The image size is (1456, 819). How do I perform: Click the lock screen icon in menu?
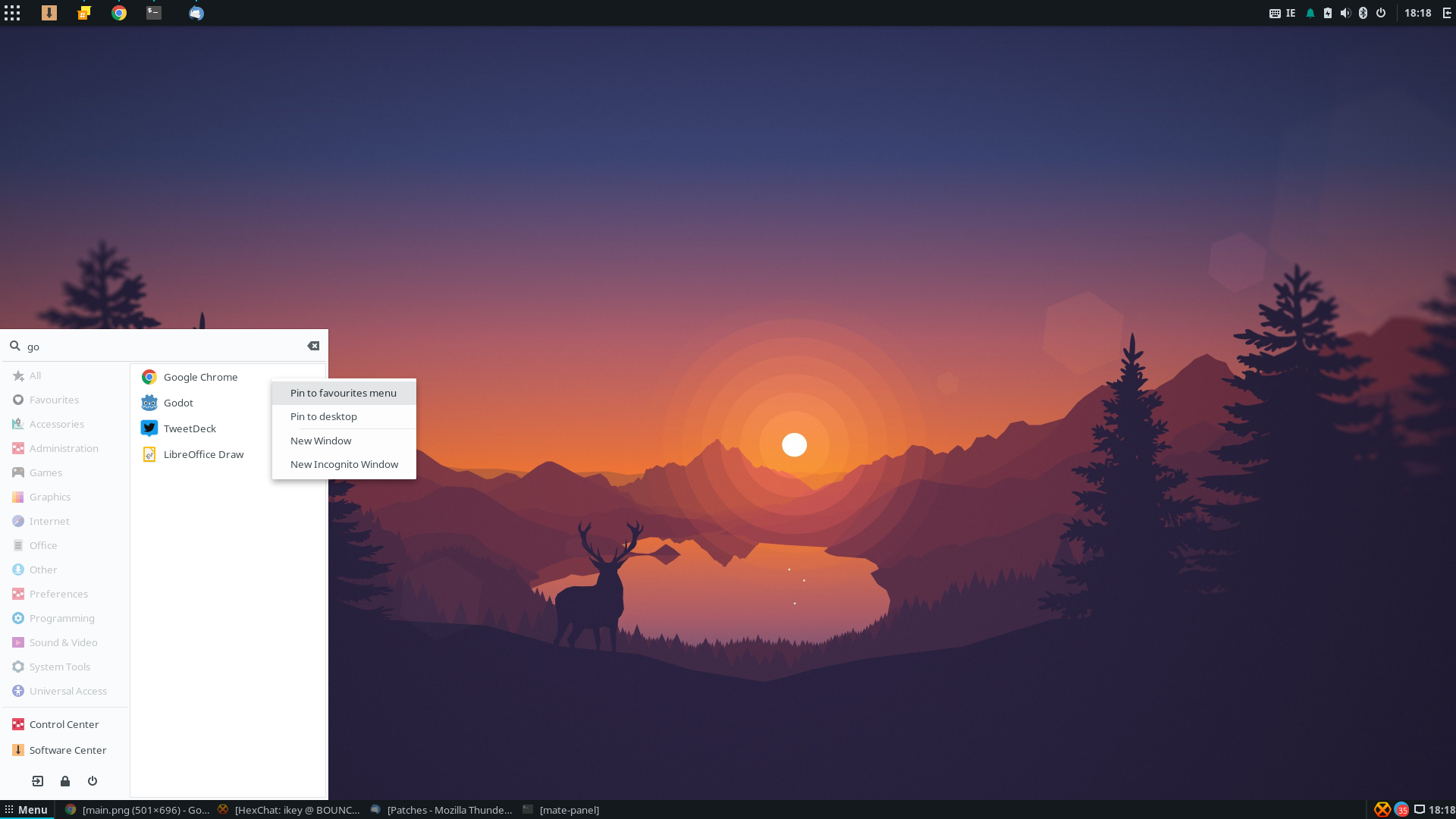point(65,781)
